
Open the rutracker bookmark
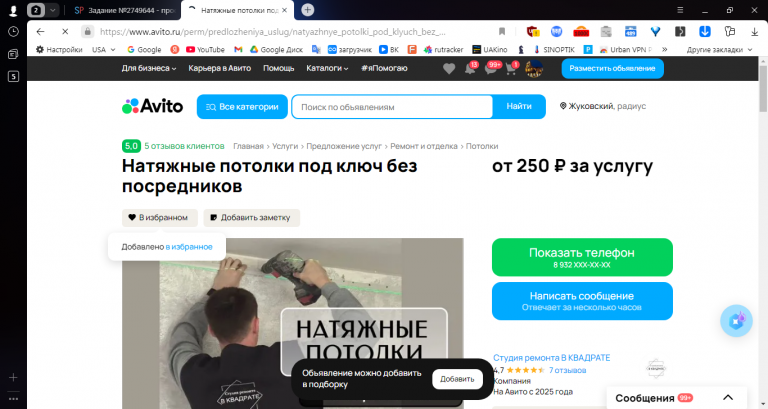tap(443, 49)
